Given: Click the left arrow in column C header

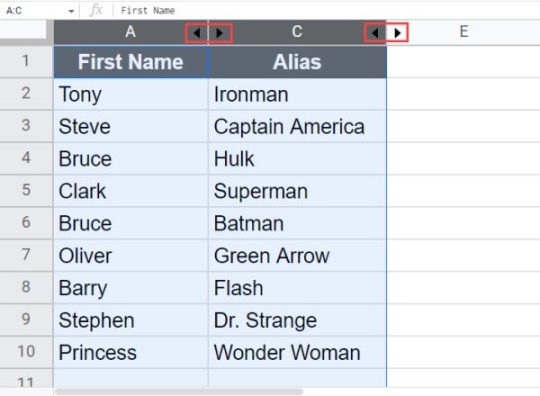Looking at the screenshot, I should [x=375, y=33].
